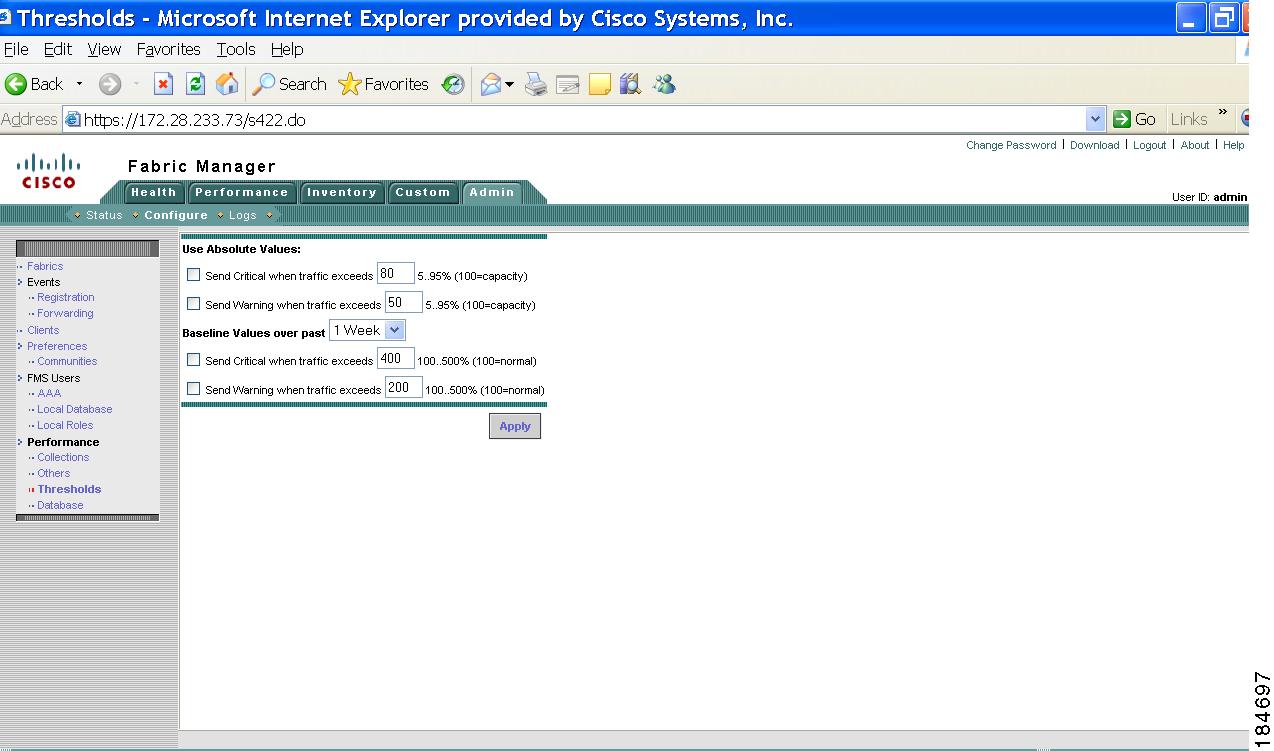Enable baseline Send Critical checkbox with 400 value
Image resolution: width=1274 pixels, height=751 pixels.
[x=194, y=360]
